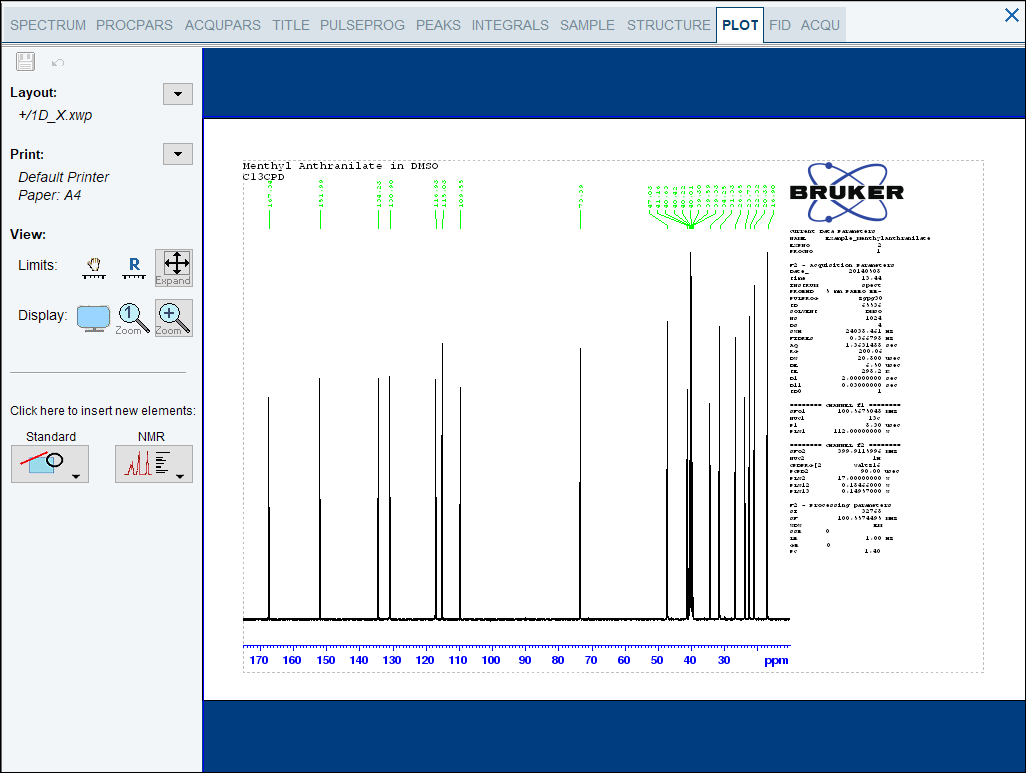Image resolution: width=1026 pixels, height=773 pixels.
Task: Open the Print dropdown arrow
Action: 178,154
